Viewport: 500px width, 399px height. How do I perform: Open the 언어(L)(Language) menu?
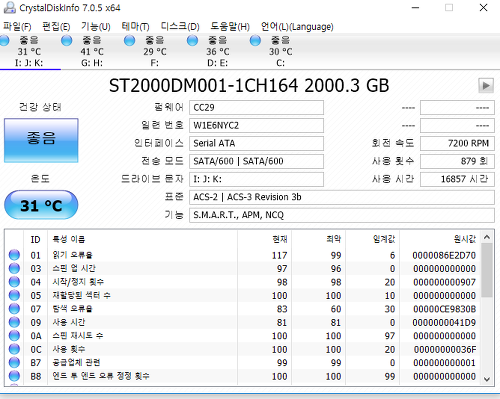point(297,26)
